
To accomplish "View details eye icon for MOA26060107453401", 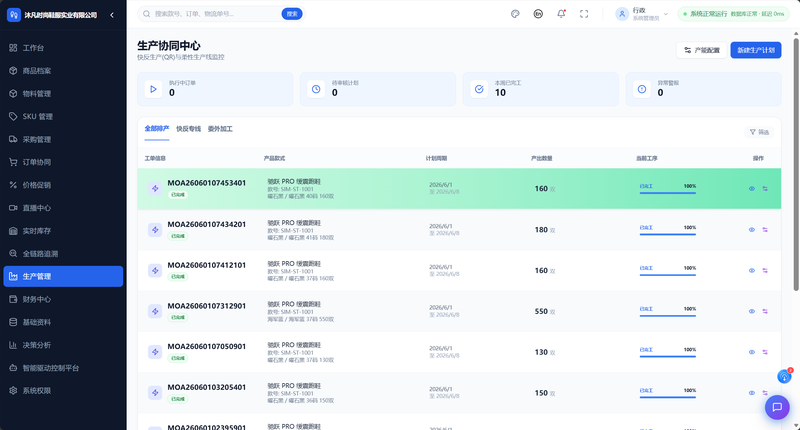I will point(752,189).
